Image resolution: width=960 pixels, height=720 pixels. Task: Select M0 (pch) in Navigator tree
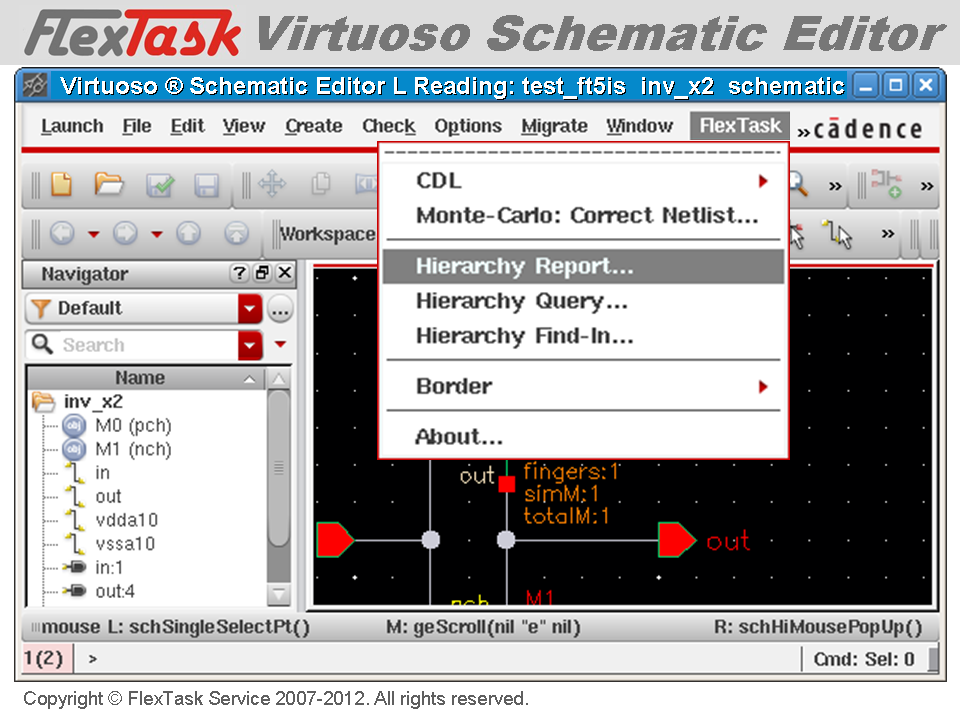[133, 425]
